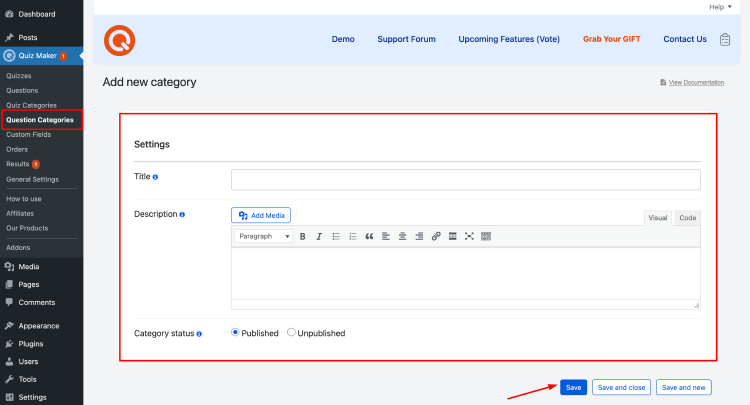The height and width of the screenshot is (405, 750).
Task: Open the Support Forum link
Action: [x=407, y=39]
